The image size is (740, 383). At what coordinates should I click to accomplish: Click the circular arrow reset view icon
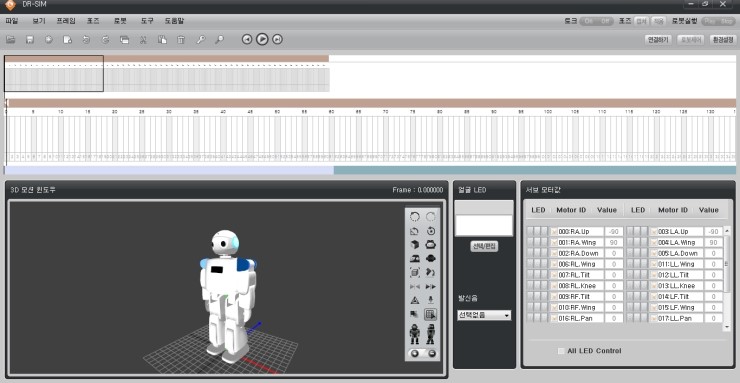pos(430,231)
